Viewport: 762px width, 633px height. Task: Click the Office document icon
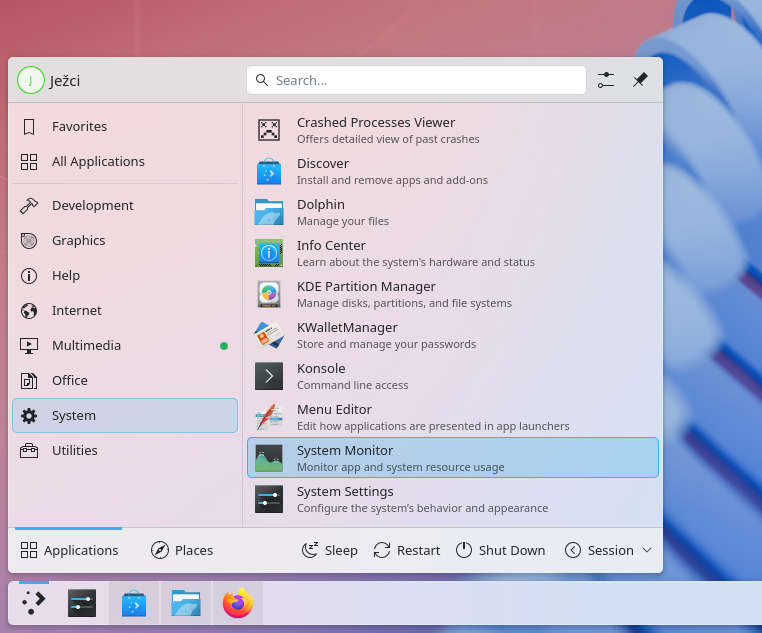tap(29, 380)
